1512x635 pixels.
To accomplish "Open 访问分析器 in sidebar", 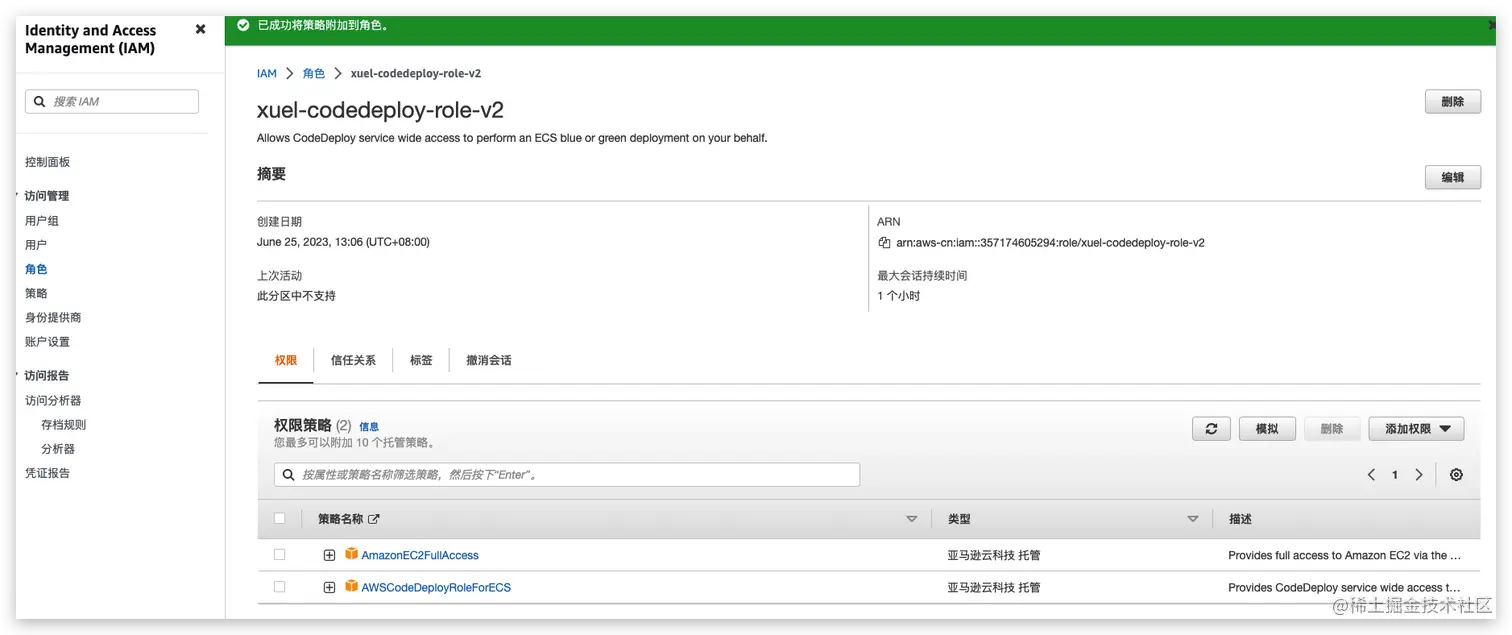I will 53,400.
